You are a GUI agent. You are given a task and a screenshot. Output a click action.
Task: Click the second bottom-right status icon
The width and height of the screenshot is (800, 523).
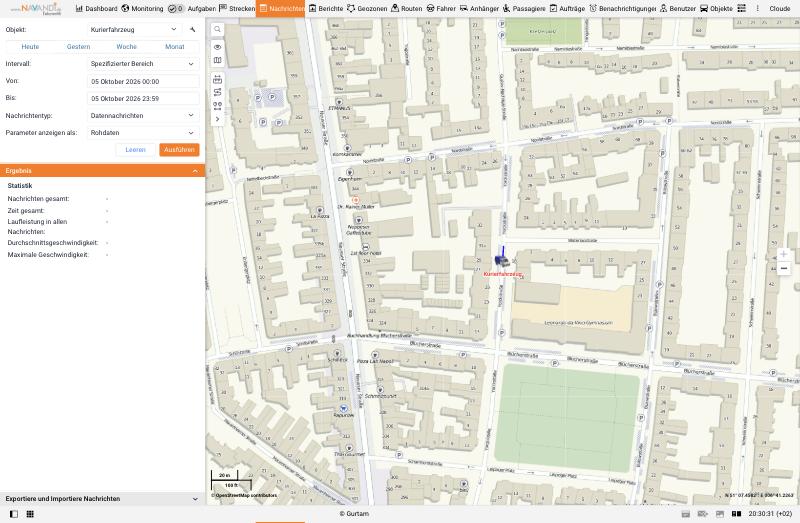703,514
